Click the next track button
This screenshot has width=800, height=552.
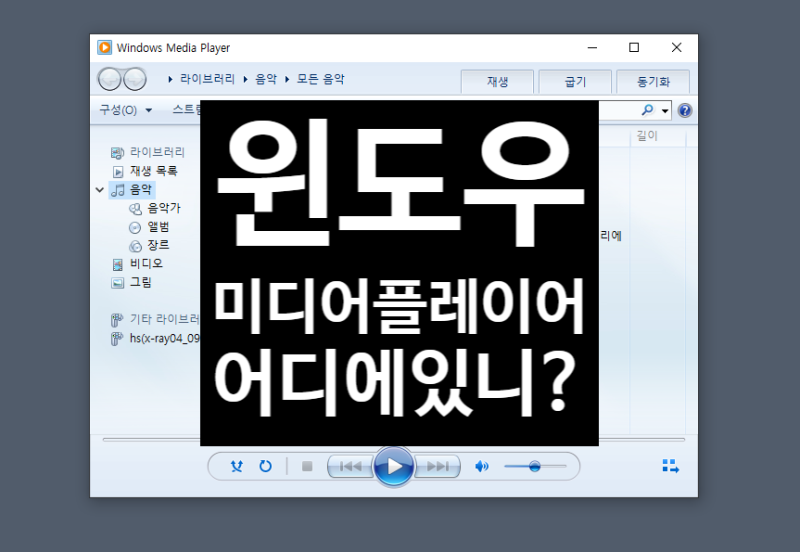tap(437, 466)
